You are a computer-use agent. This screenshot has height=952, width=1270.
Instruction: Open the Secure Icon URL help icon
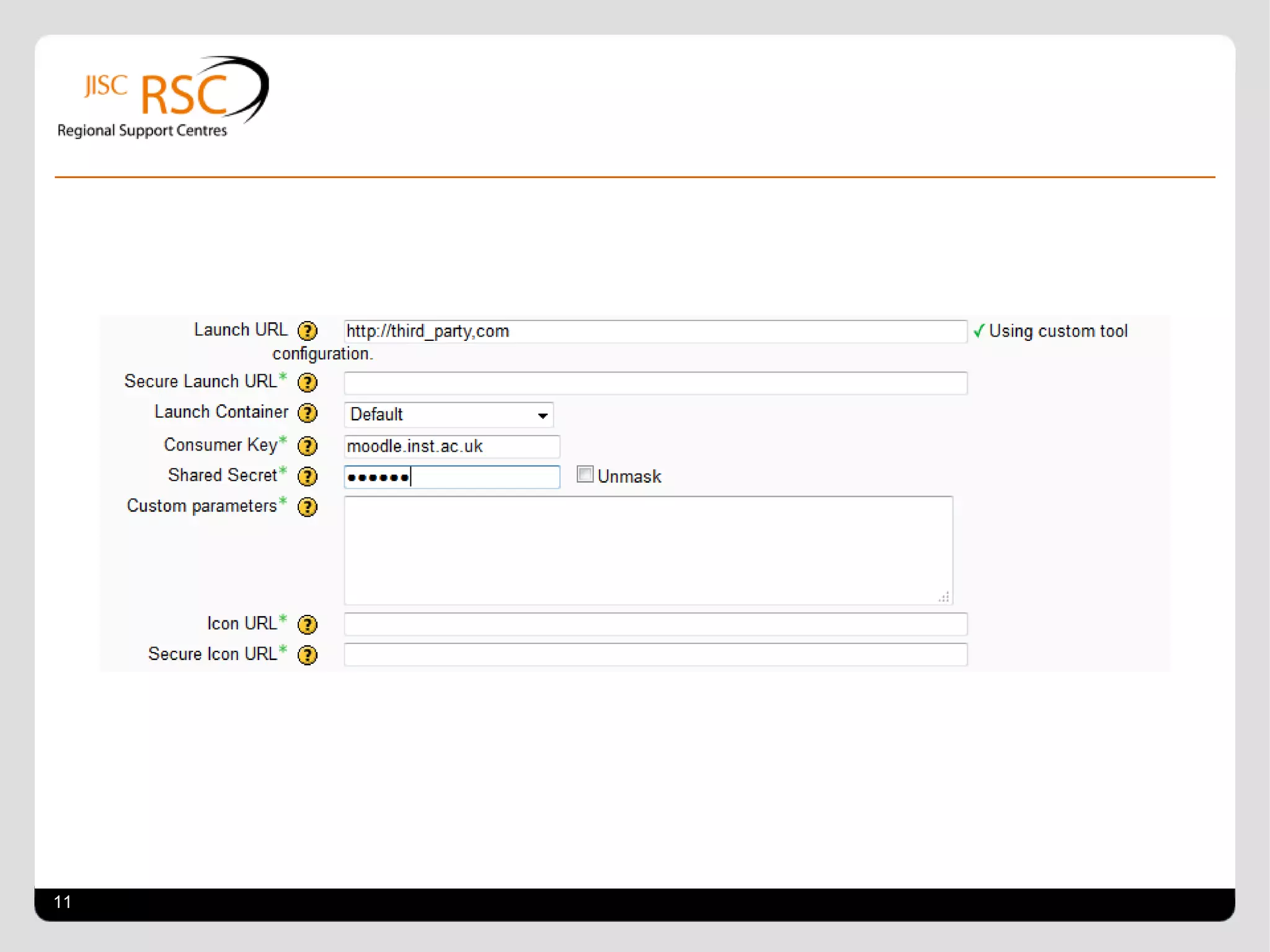point(308,655)
